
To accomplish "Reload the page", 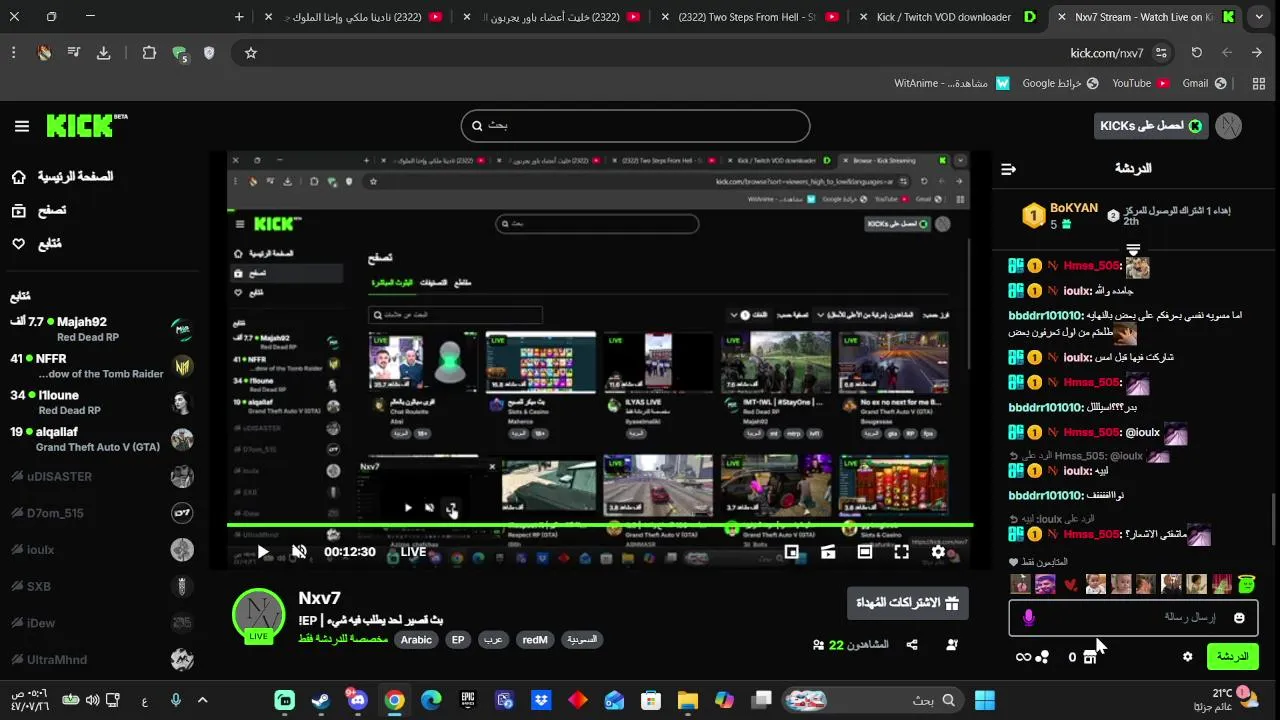I will 1197,53.
